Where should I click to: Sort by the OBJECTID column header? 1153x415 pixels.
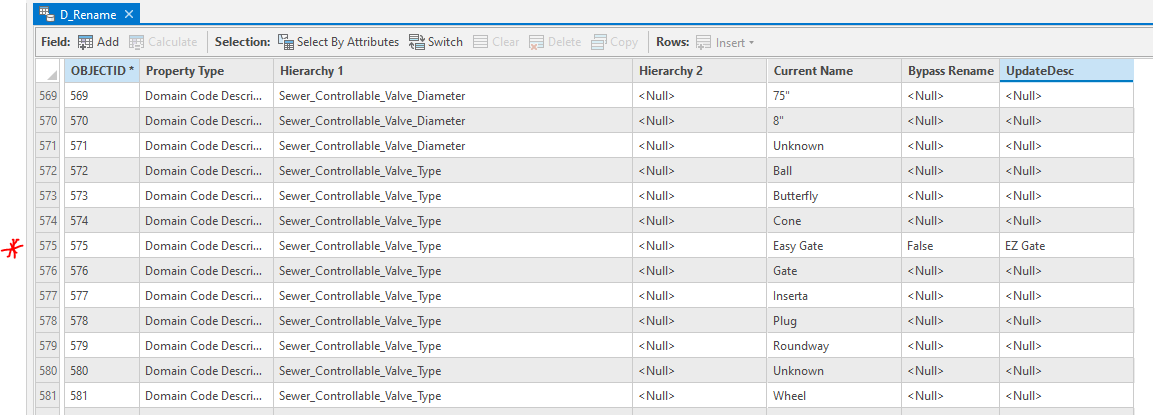pos(102,71)
